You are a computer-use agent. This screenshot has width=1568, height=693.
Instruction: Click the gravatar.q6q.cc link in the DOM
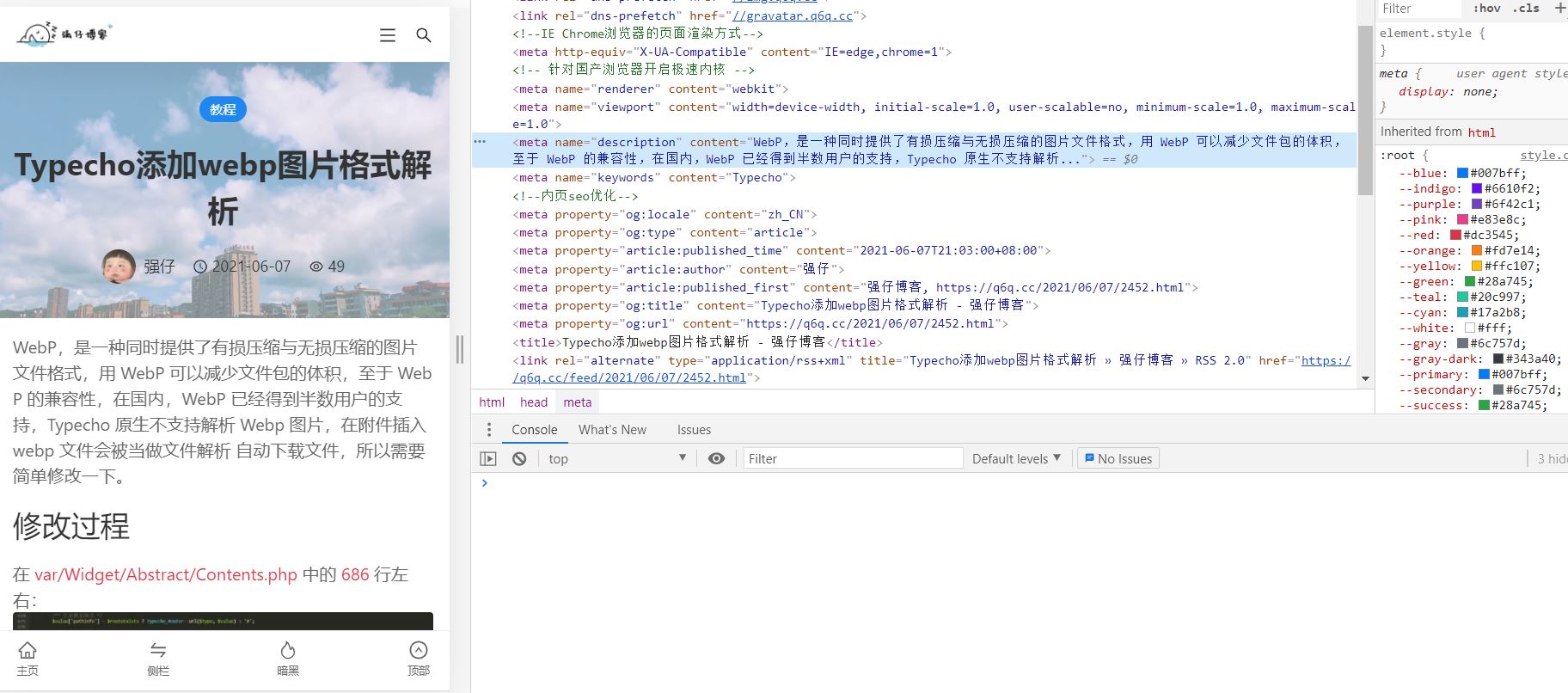(792, 15)
